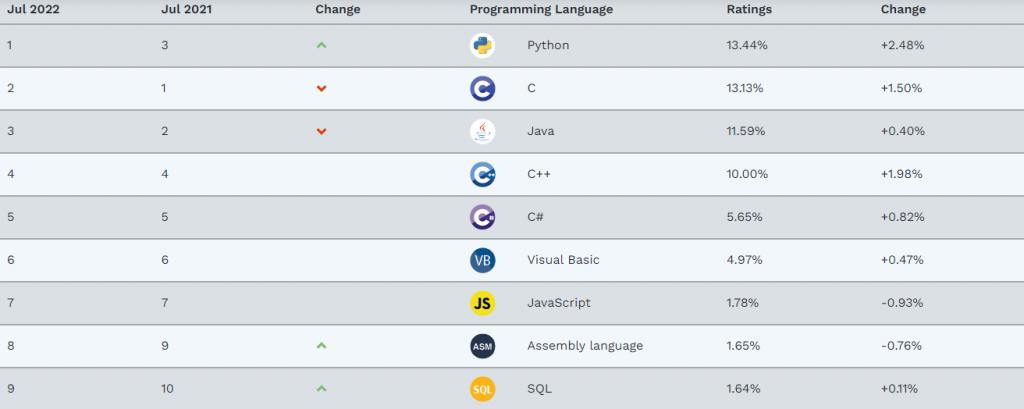Click the 13.44% rating value
Viewport: 1024px width, 409px height.
click(746, 46)
